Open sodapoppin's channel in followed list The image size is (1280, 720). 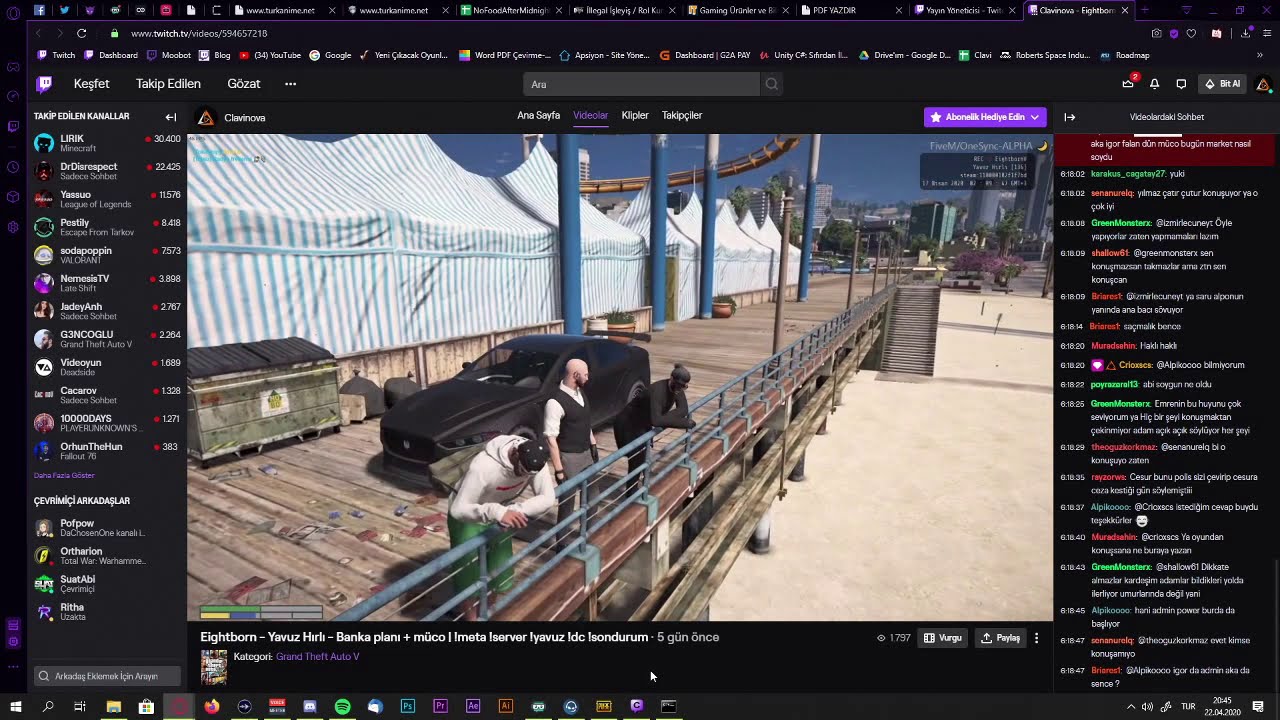(x=107, y=255)
